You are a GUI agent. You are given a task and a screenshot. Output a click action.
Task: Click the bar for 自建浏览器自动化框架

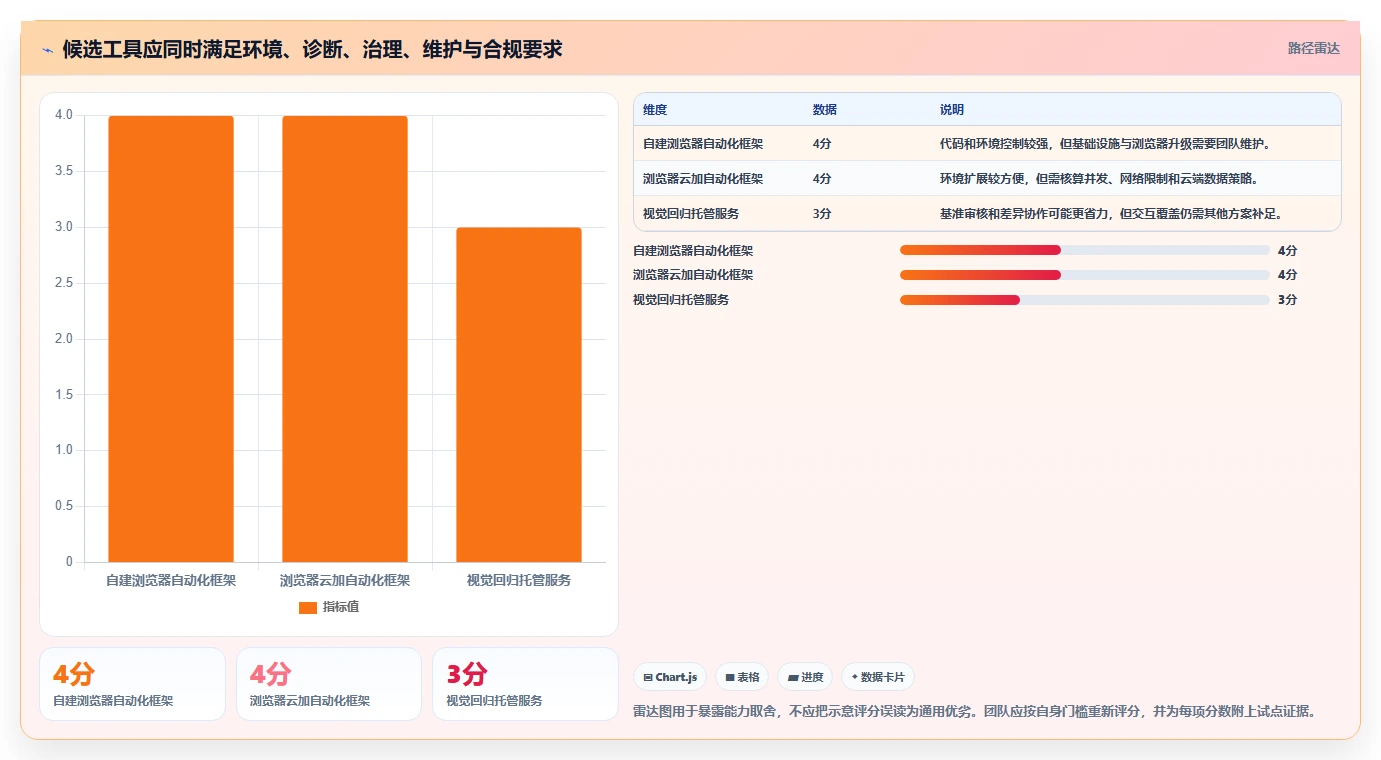171,339
